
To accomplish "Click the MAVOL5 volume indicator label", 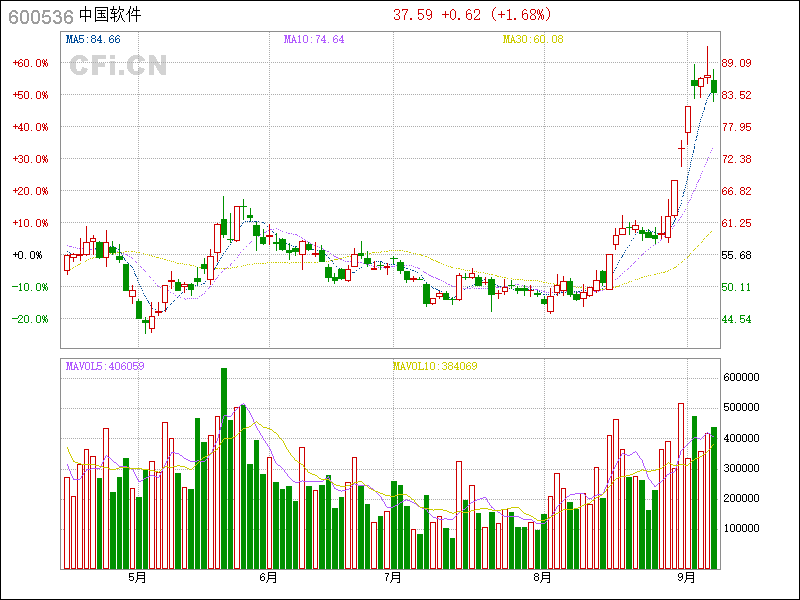I will pos(105,366).
